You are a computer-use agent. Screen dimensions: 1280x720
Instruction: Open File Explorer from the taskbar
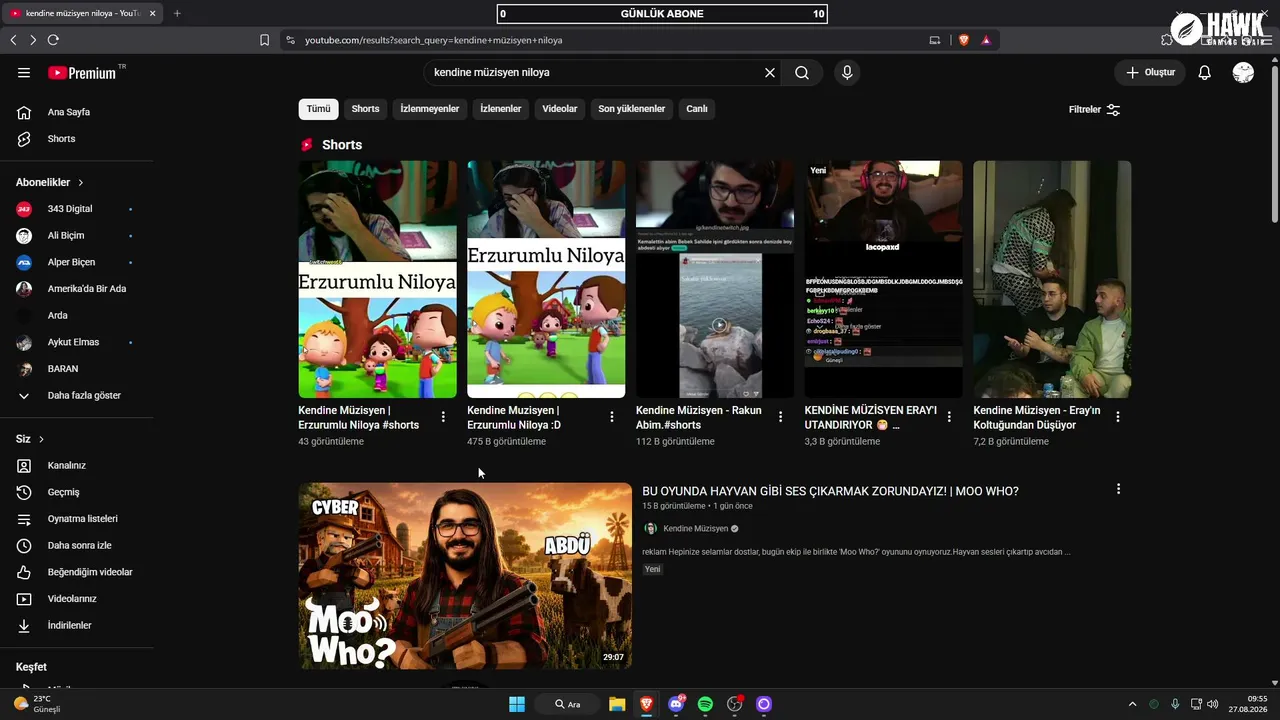pos(617,704)
